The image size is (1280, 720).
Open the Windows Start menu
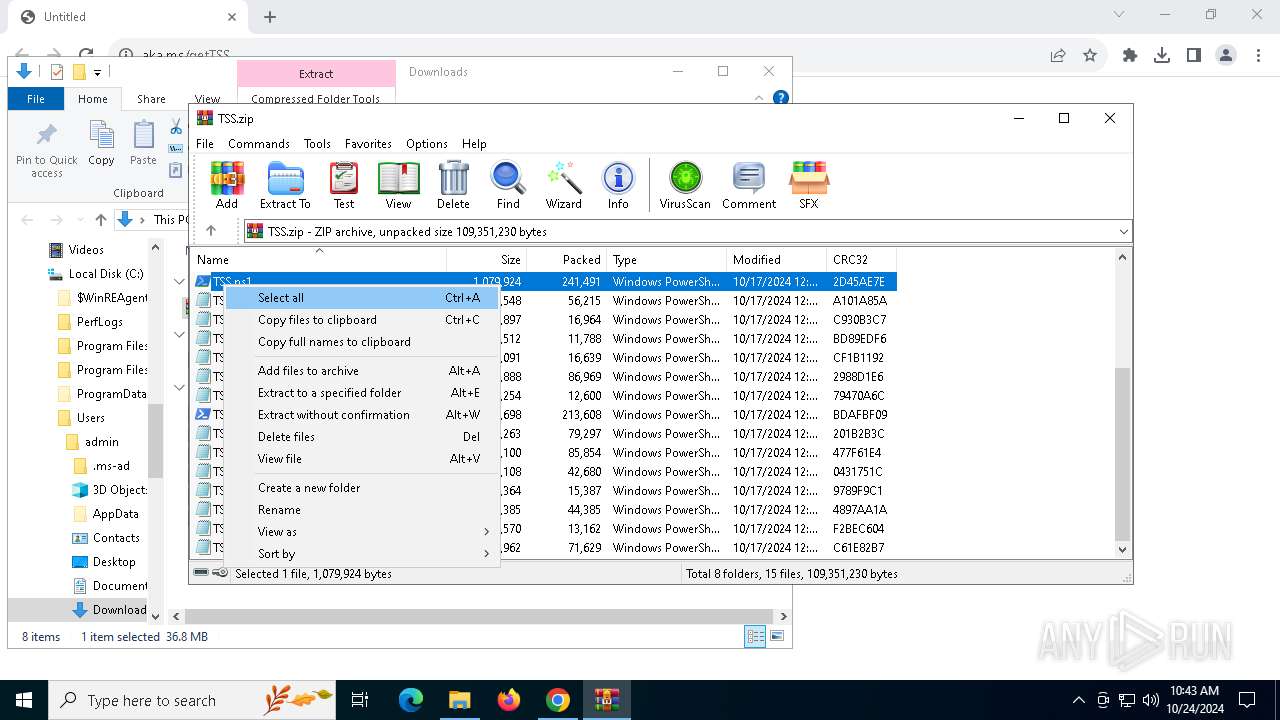click(24, 700)
